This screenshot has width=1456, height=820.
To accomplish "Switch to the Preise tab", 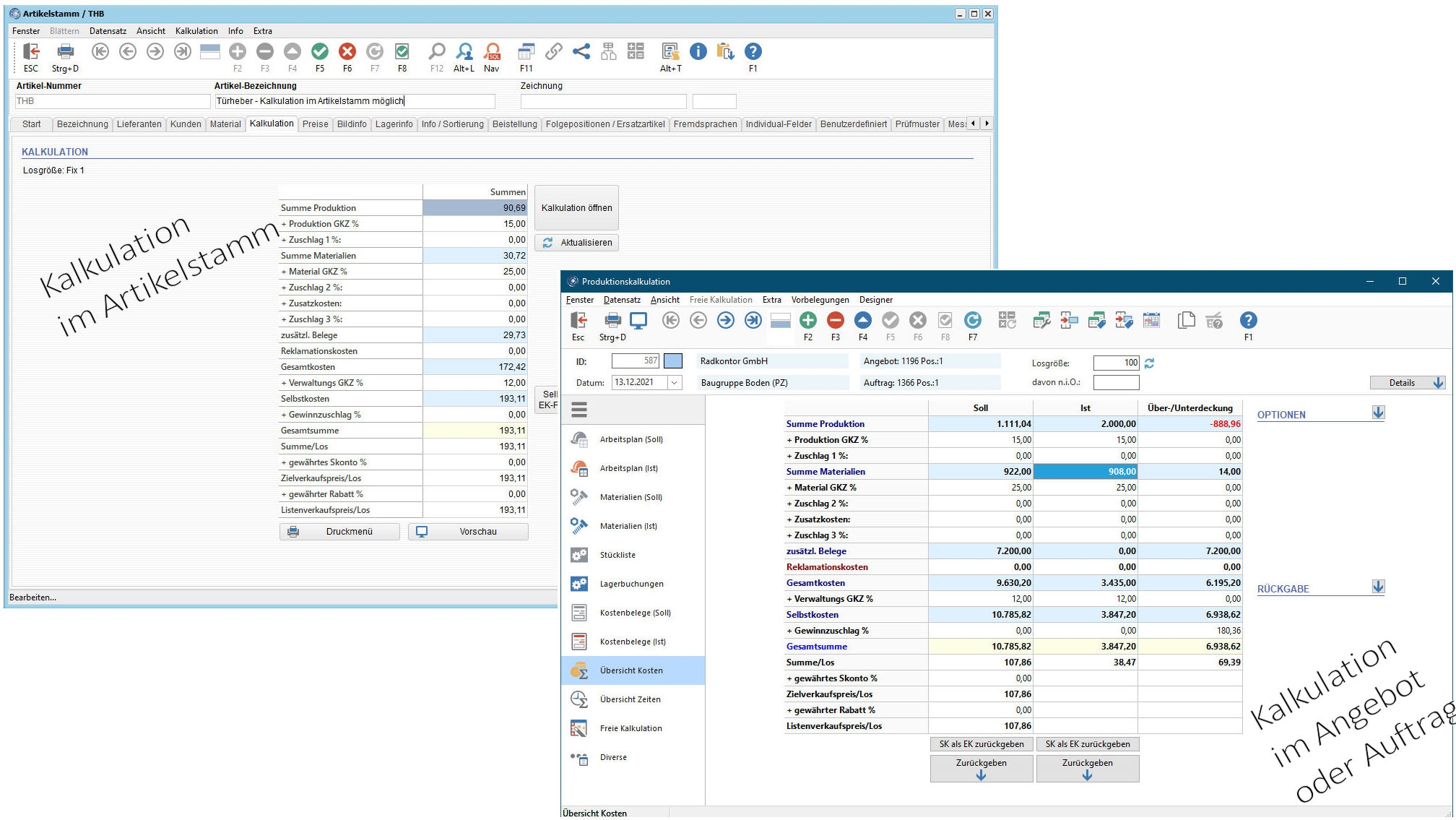I will (315, 124).
